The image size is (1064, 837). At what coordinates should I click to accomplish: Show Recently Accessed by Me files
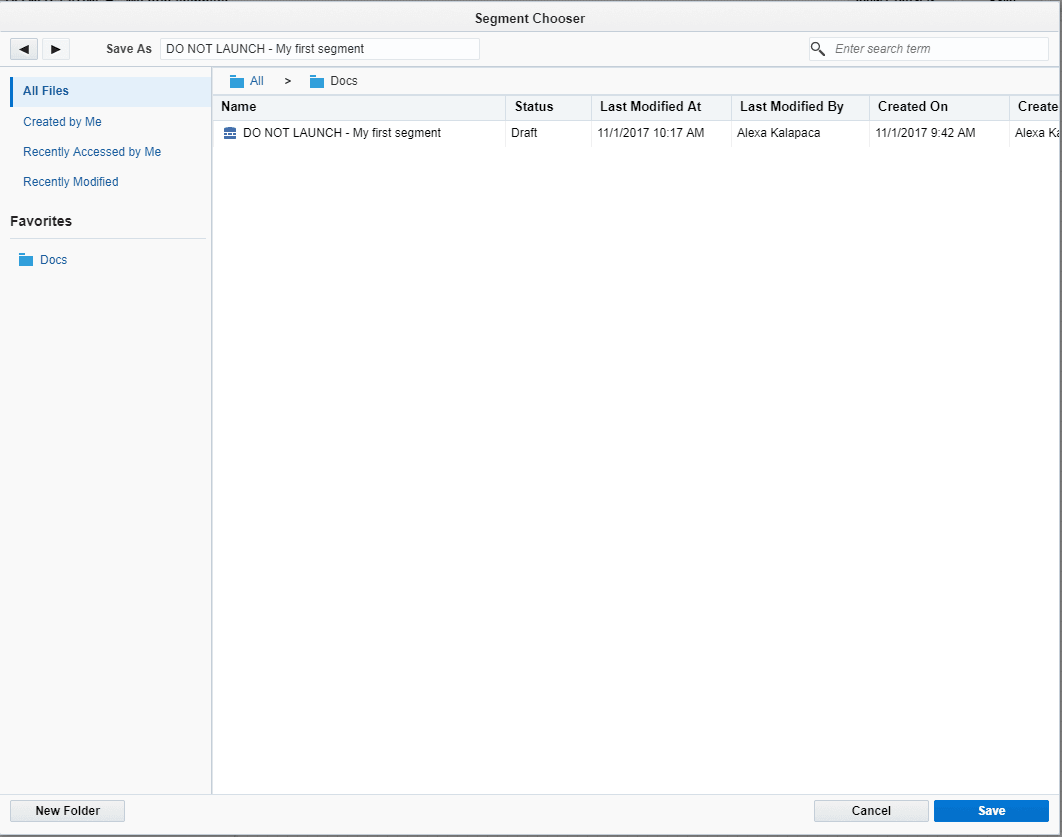click(x=92, y=151)
